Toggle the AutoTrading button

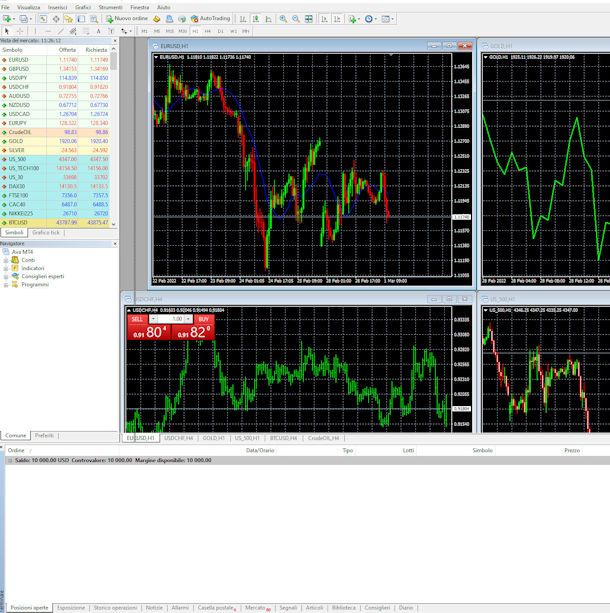tap(210, 18)
